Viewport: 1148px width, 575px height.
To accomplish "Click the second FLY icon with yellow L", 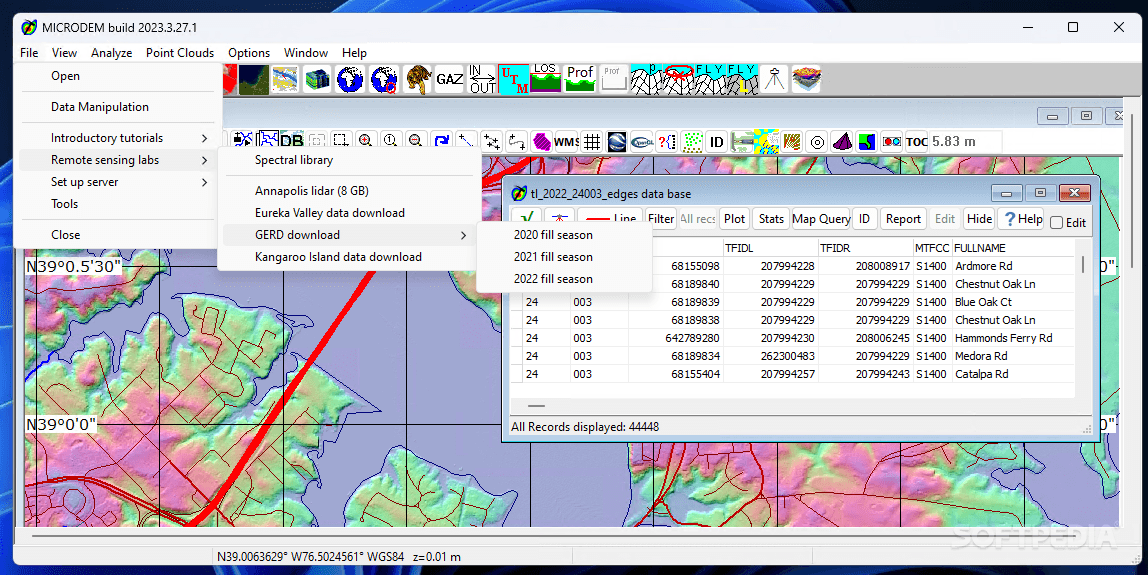I will (742, 78).
